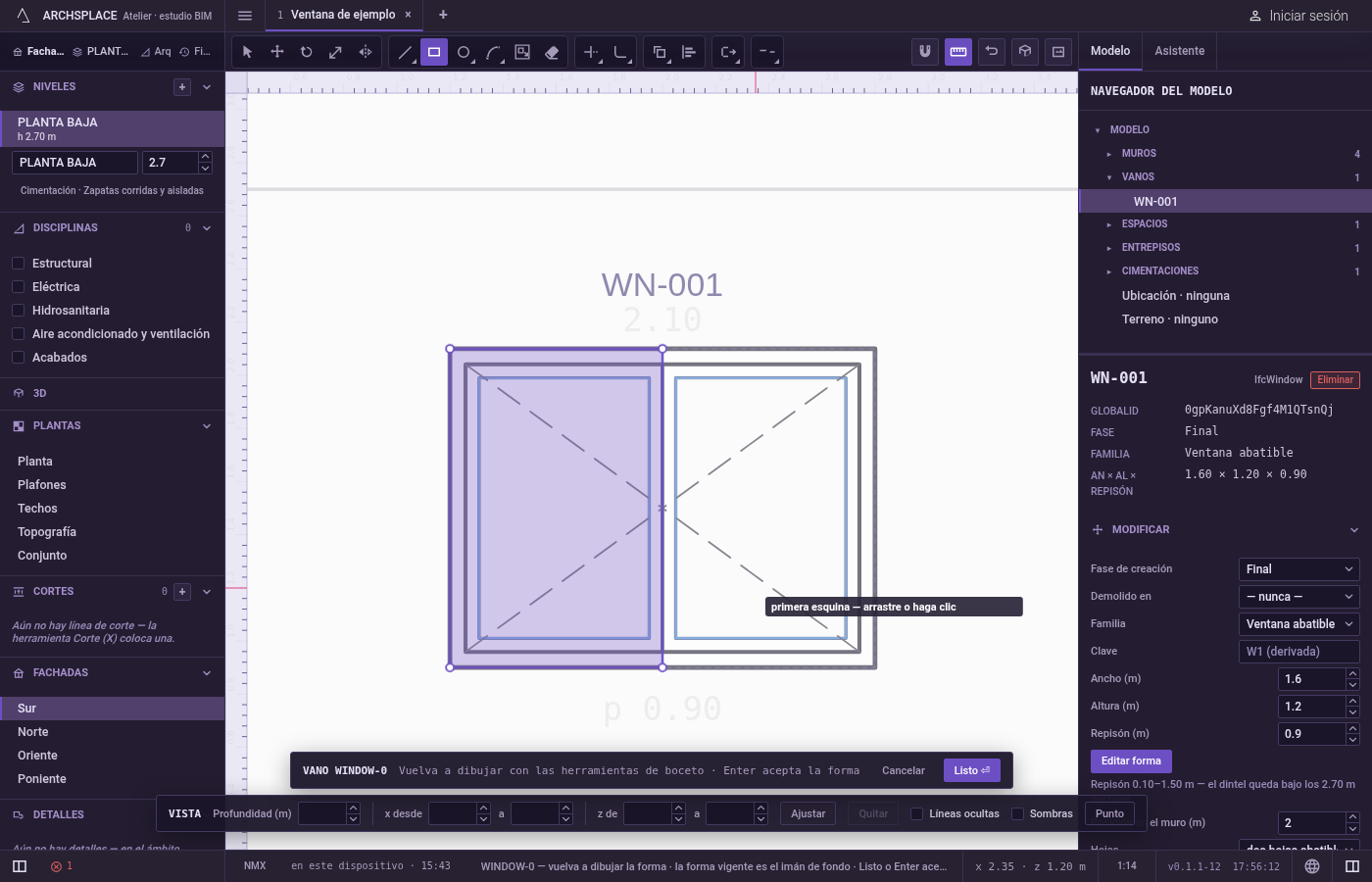Screen dimensions: 1372x882
Task: Toggle the Líneas ocultas checkbox
Action: 916,813
